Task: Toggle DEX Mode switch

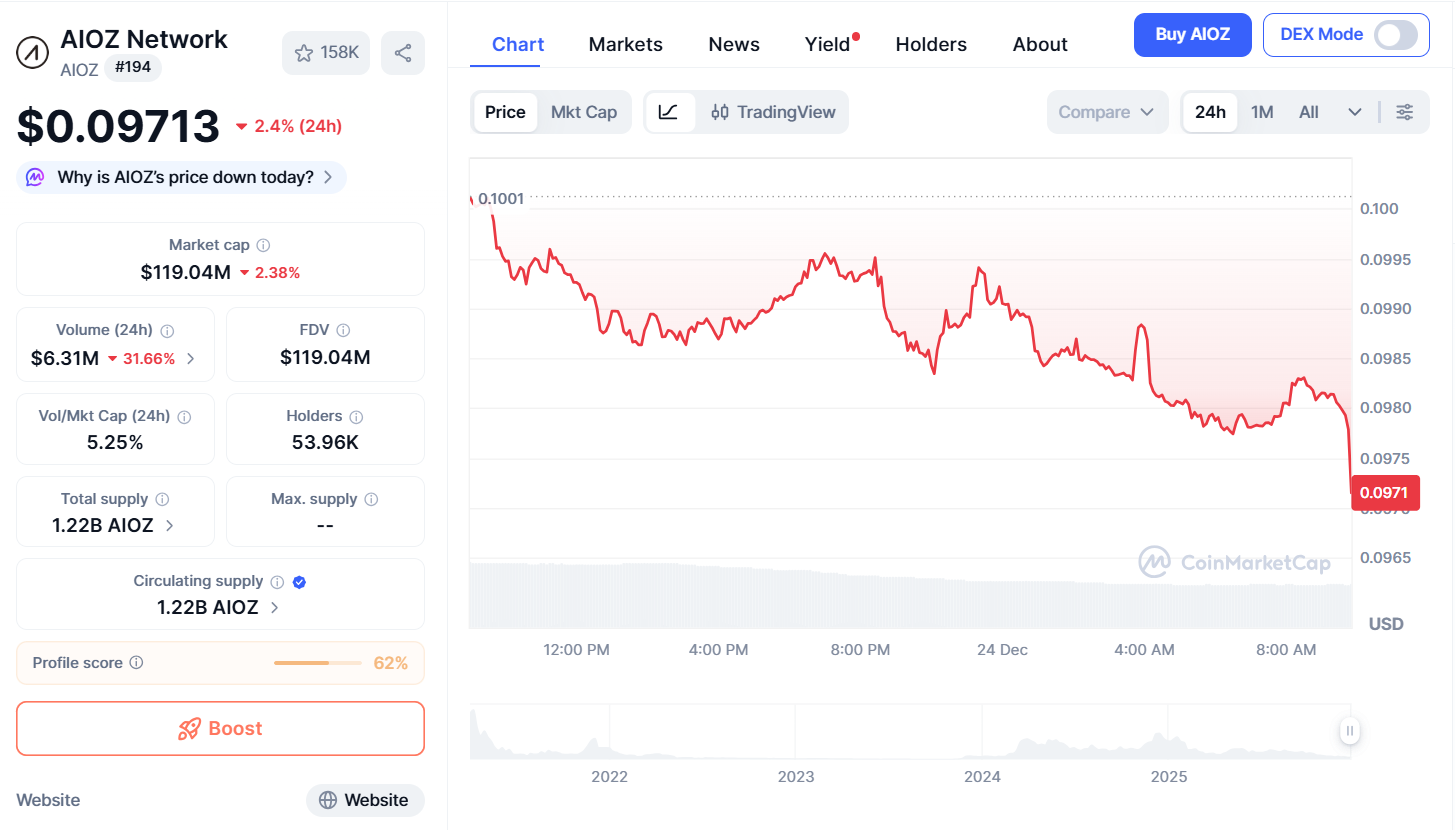Action: [x=1395, y=35]
